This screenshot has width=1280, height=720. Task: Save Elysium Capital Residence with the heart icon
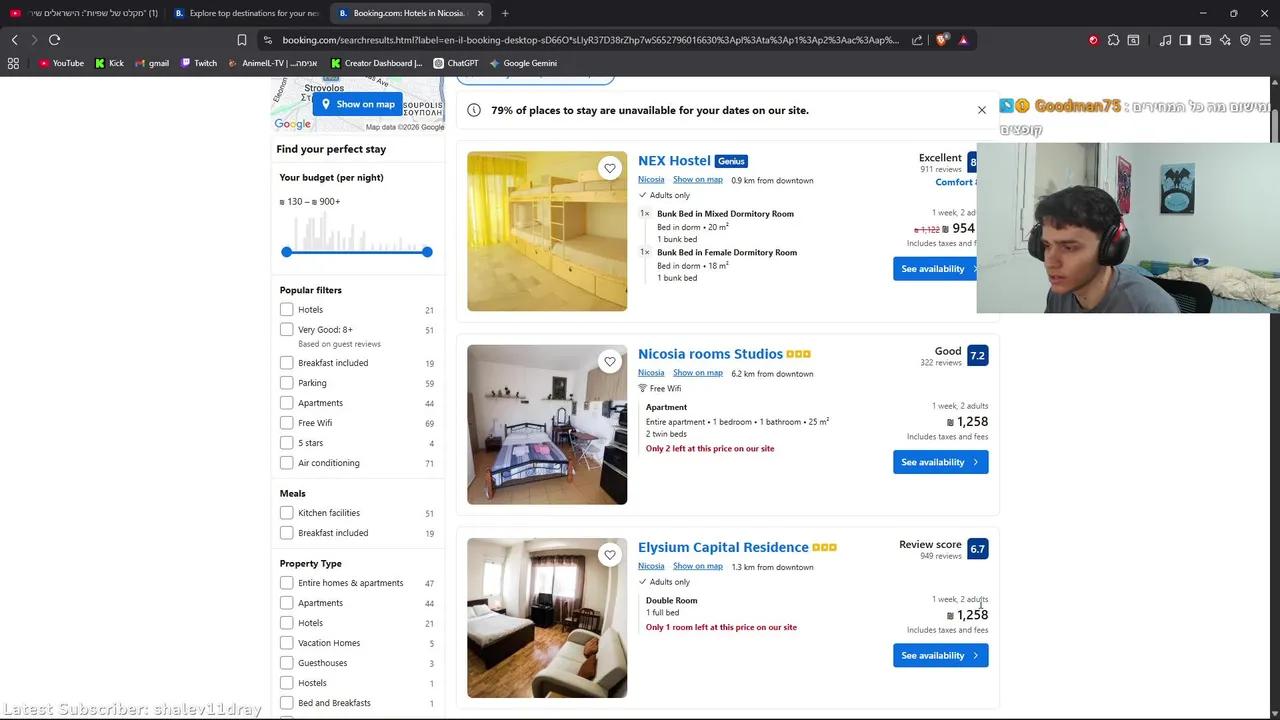610,555
